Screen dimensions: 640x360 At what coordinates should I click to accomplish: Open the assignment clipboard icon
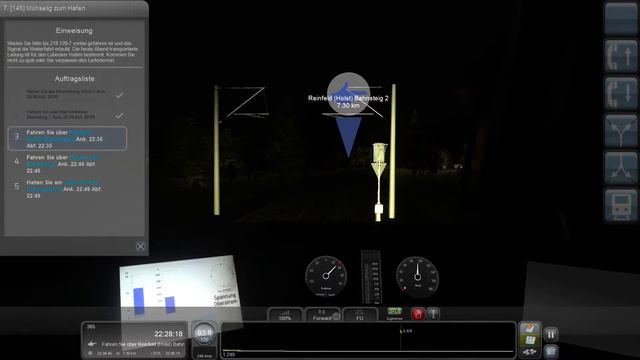coord(530,328)
